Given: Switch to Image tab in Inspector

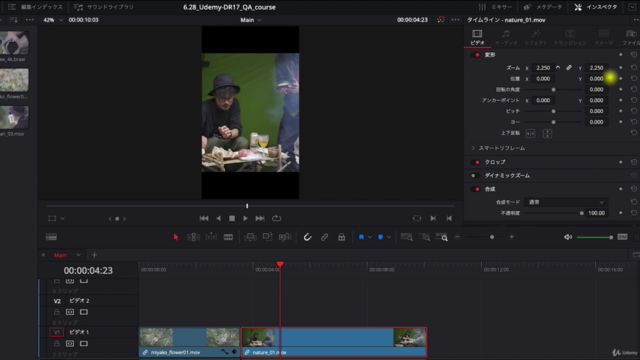Looking at the screenshot, I should click(604, 37).
